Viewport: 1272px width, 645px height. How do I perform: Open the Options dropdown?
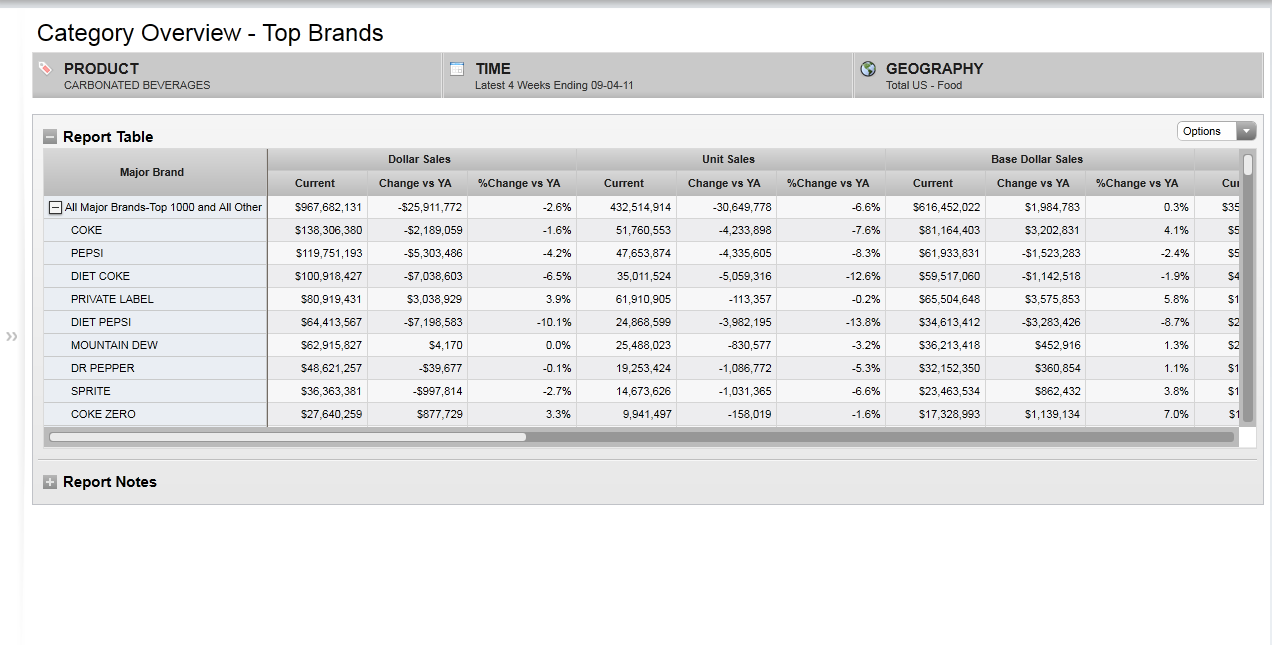tap(1216, 131)
